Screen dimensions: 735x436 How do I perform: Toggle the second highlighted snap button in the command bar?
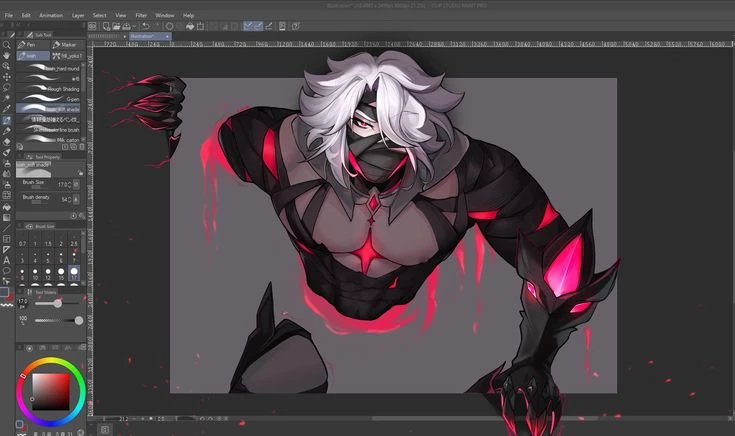[x=257, y=26]
